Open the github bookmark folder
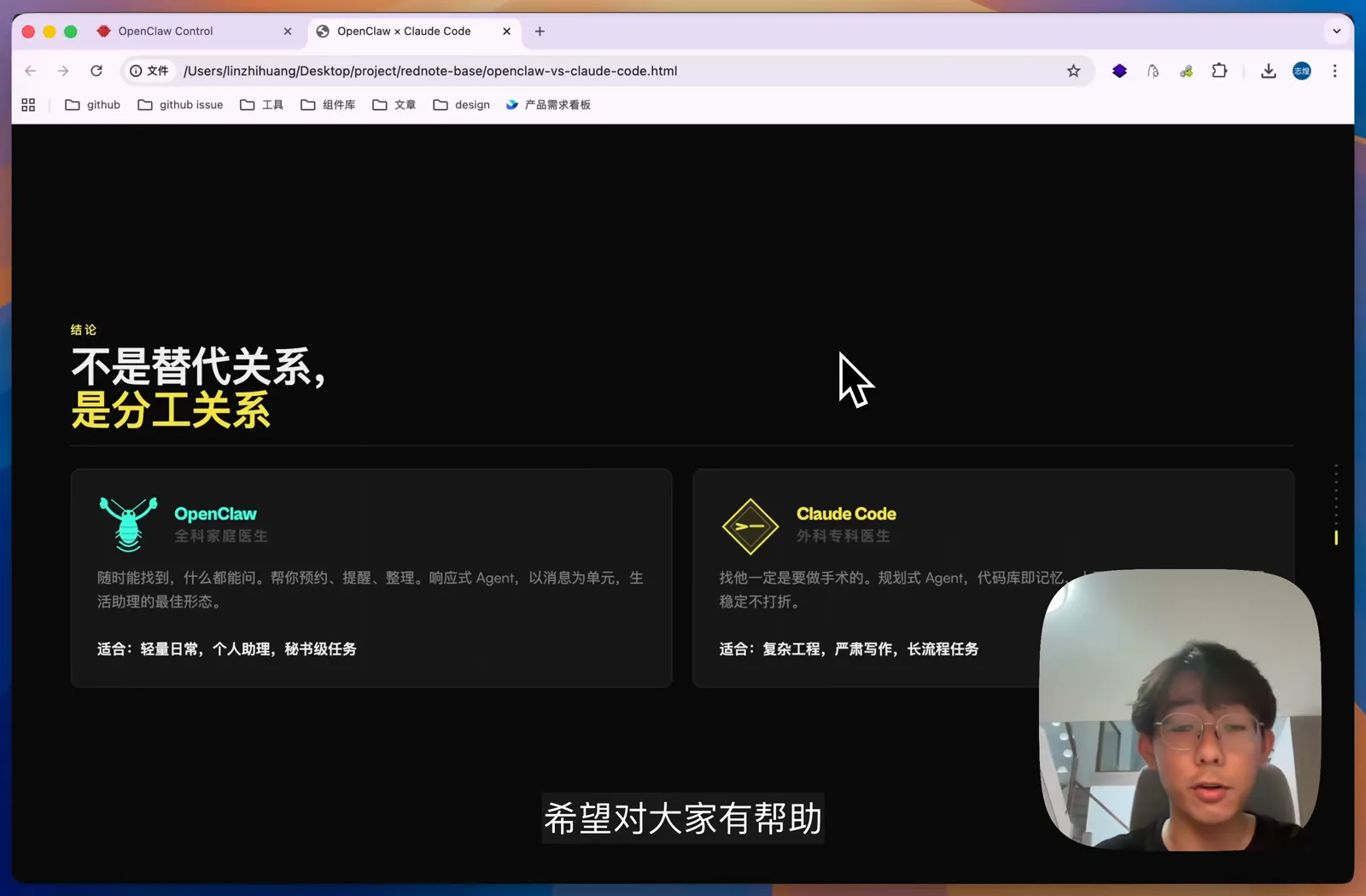The height and width of the screenshot is (896, 1366). (93, 105)
